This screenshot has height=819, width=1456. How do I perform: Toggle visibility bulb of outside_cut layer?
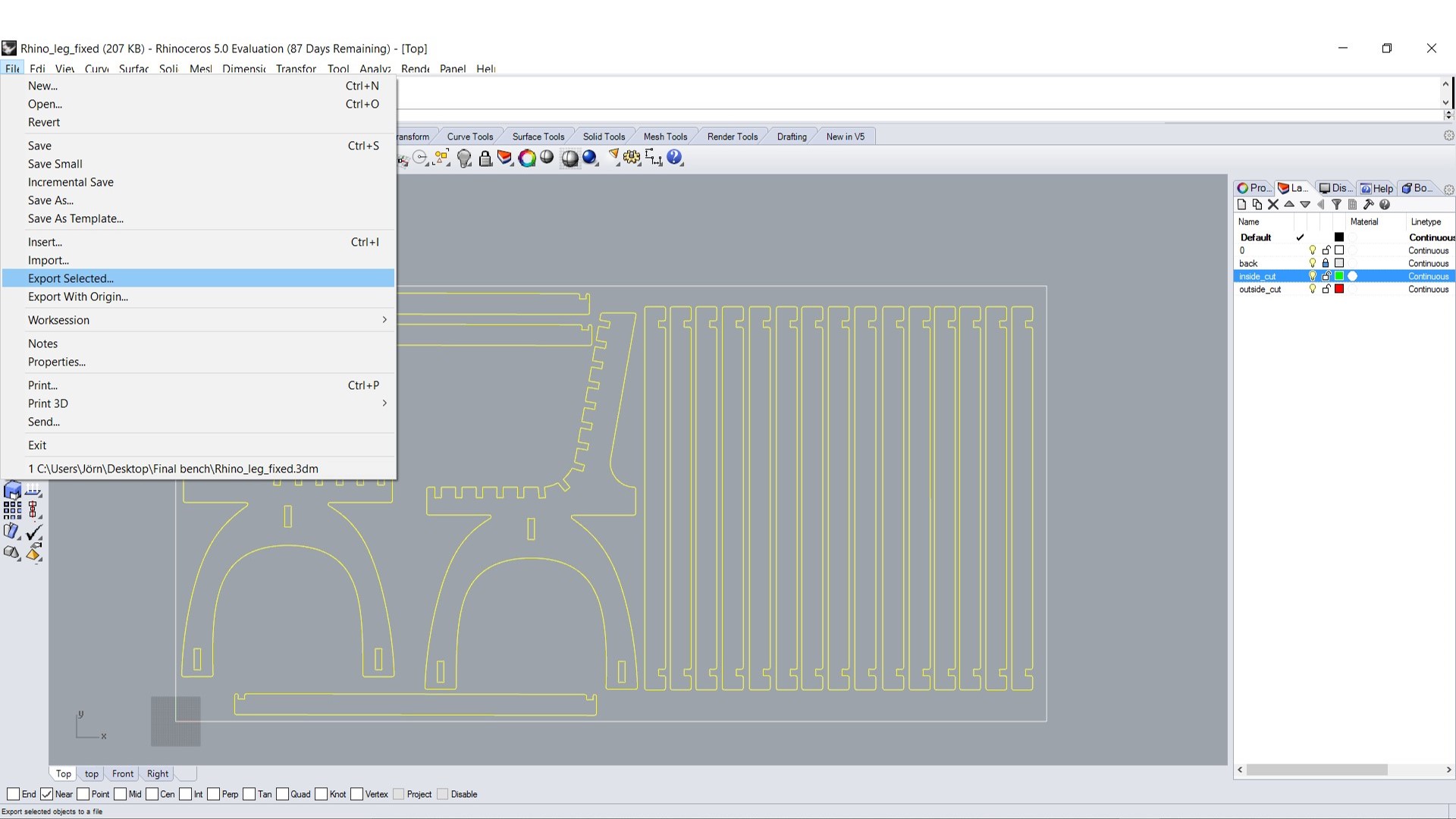click(x=1313, y=289)
